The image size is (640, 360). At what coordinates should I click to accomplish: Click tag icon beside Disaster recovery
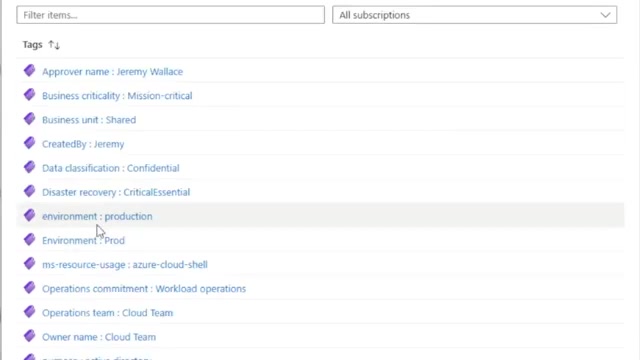click(x=29, y=191)
